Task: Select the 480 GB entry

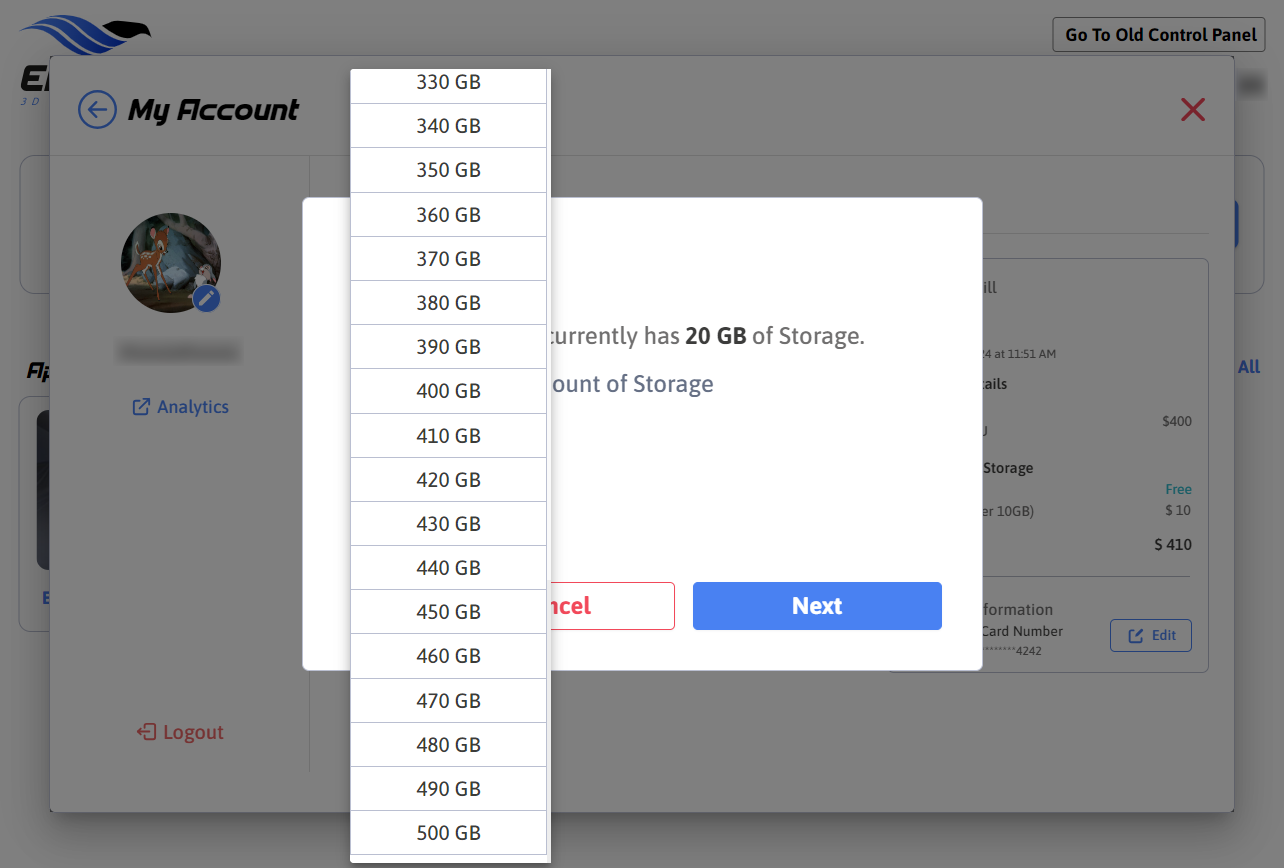Action: point(448,745)
